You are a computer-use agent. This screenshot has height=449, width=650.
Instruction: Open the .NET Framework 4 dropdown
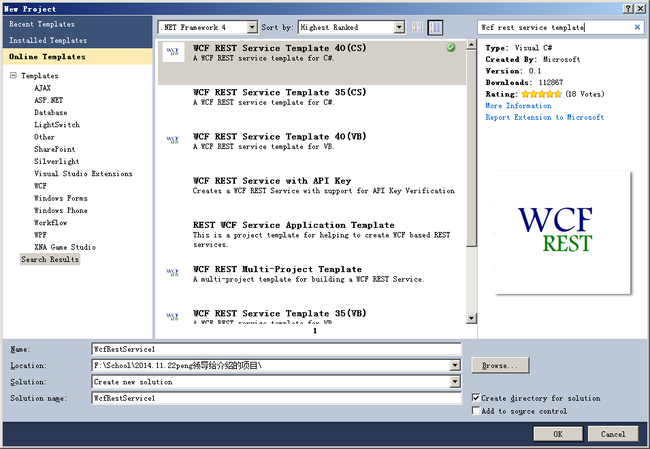click(252, 27)
